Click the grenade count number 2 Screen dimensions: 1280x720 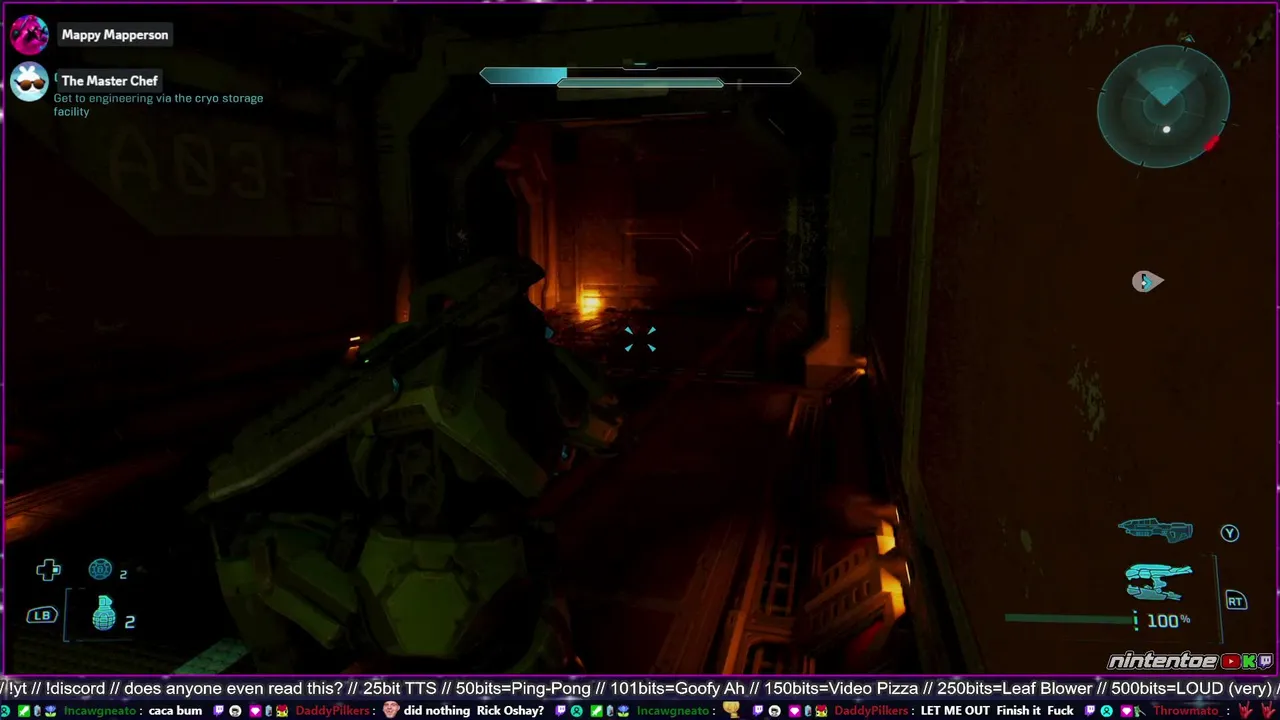click(x=130, y=622)
